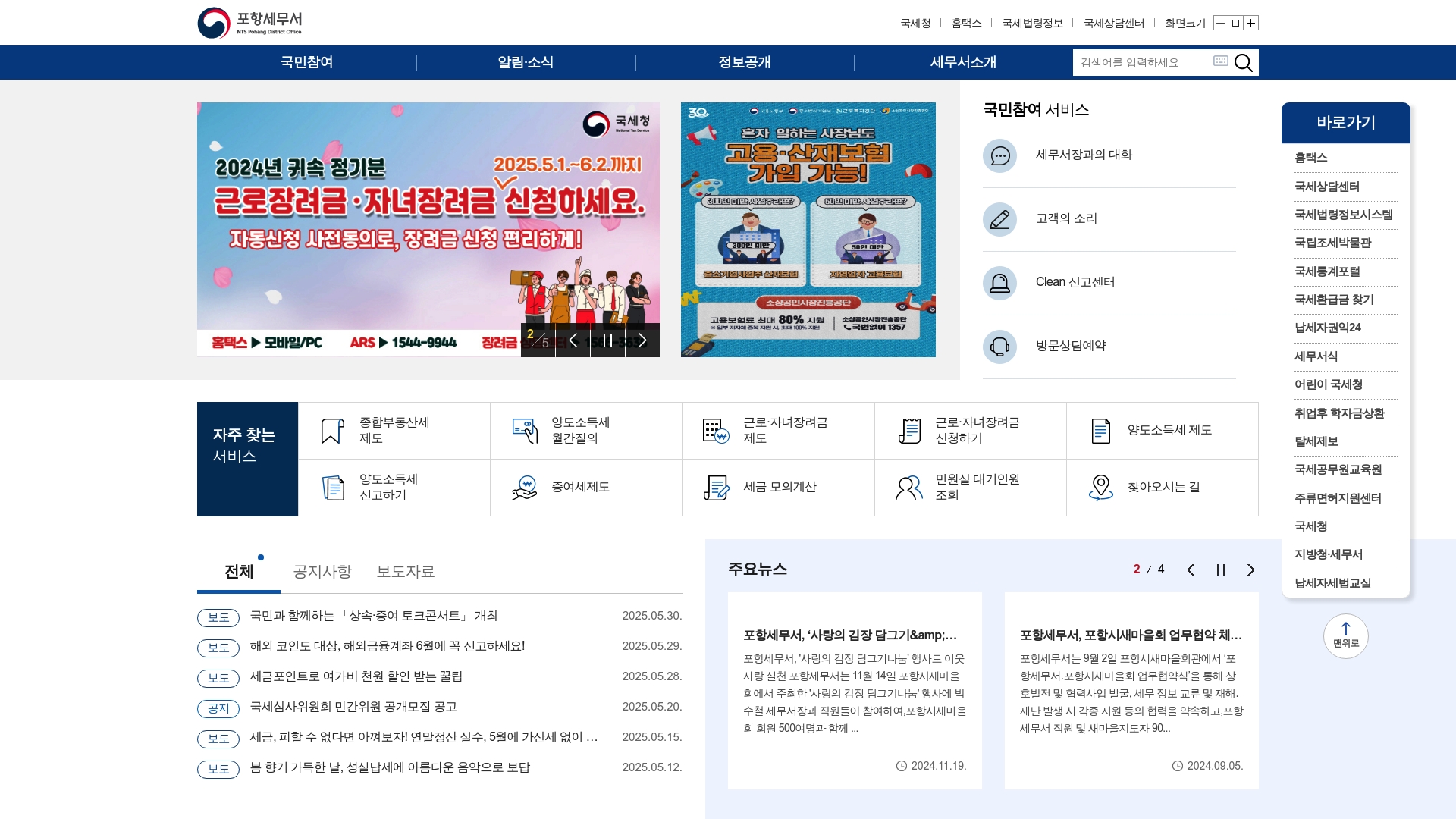Open article 세금포인트로 여가비 천원 할인
The height and width of the screenshot is (819, 1456).
(356, 676)
